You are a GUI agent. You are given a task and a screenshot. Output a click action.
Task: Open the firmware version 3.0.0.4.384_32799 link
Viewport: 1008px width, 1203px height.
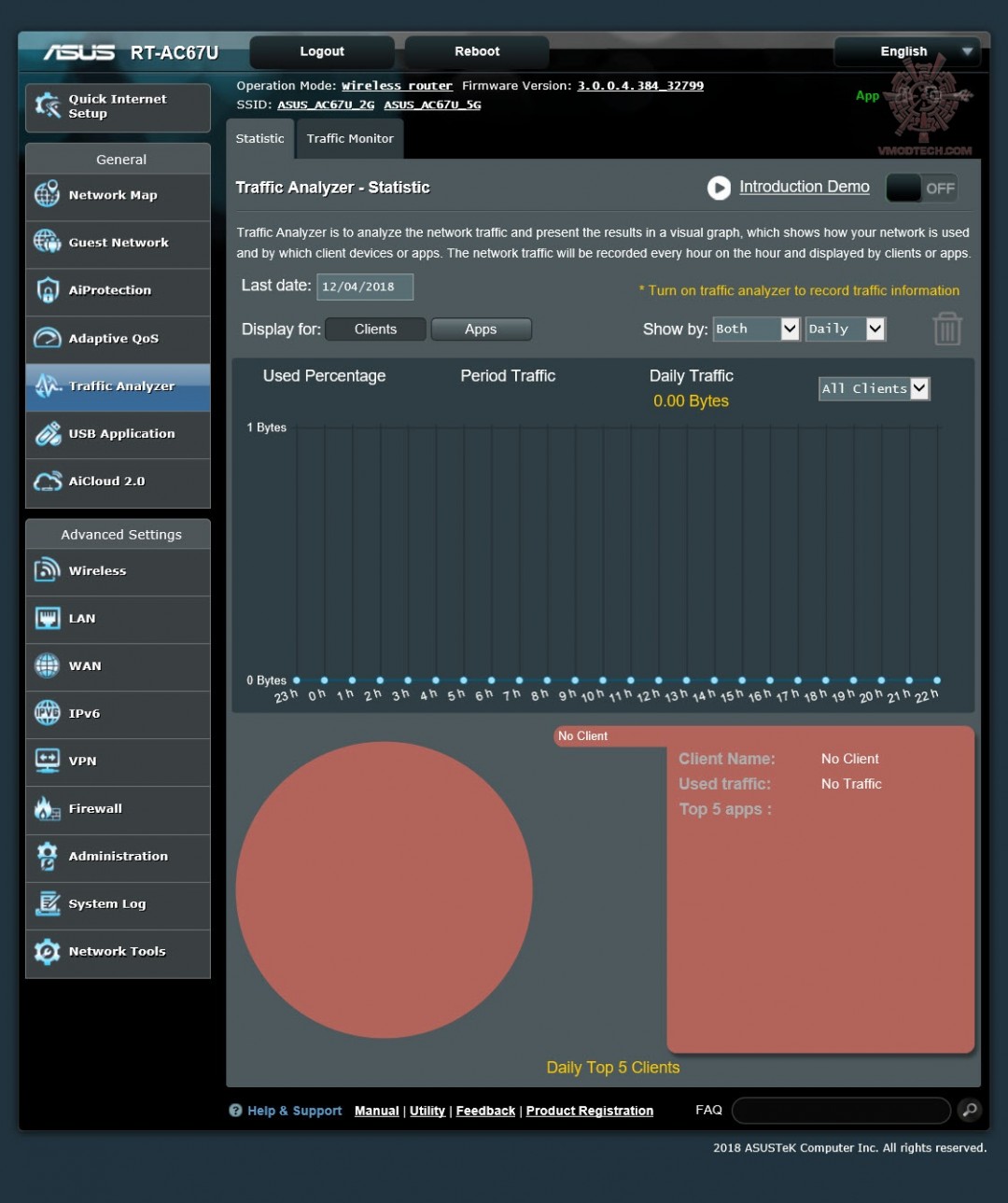pyautogui.click(x=640, y=86)
